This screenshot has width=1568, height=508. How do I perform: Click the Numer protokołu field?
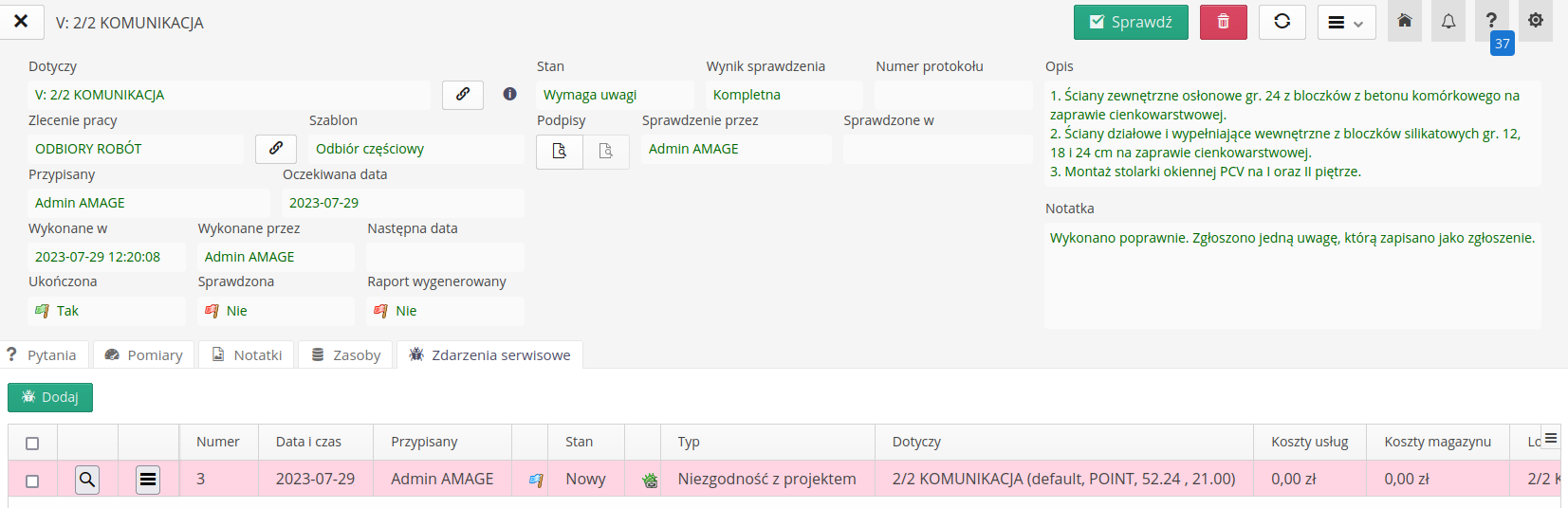click(952, 95)
